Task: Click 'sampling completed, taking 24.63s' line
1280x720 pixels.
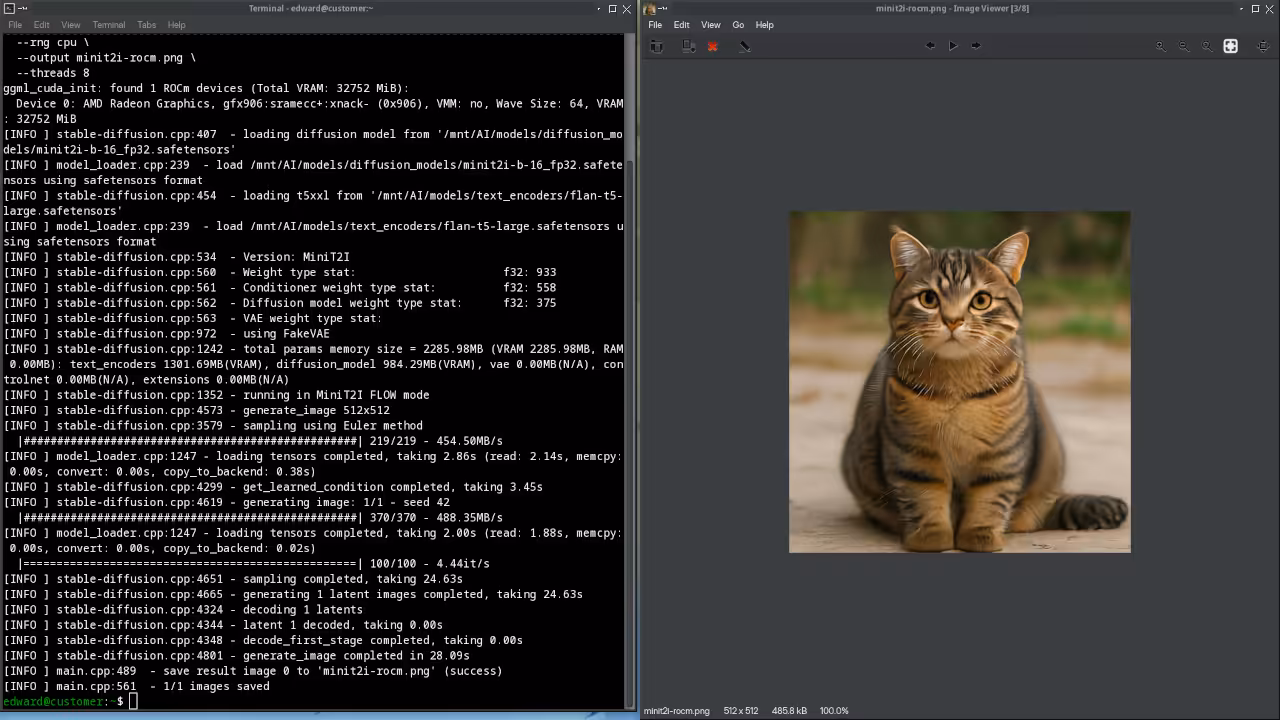Action: tap(233, 579)
